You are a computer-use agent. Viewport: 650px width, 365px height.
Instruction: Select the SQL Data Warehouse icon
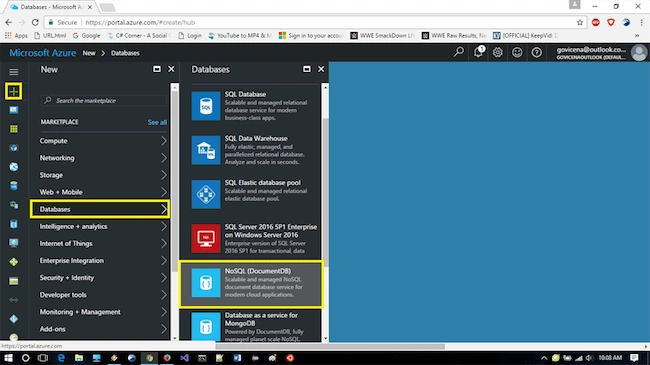[x=206, y=150]
